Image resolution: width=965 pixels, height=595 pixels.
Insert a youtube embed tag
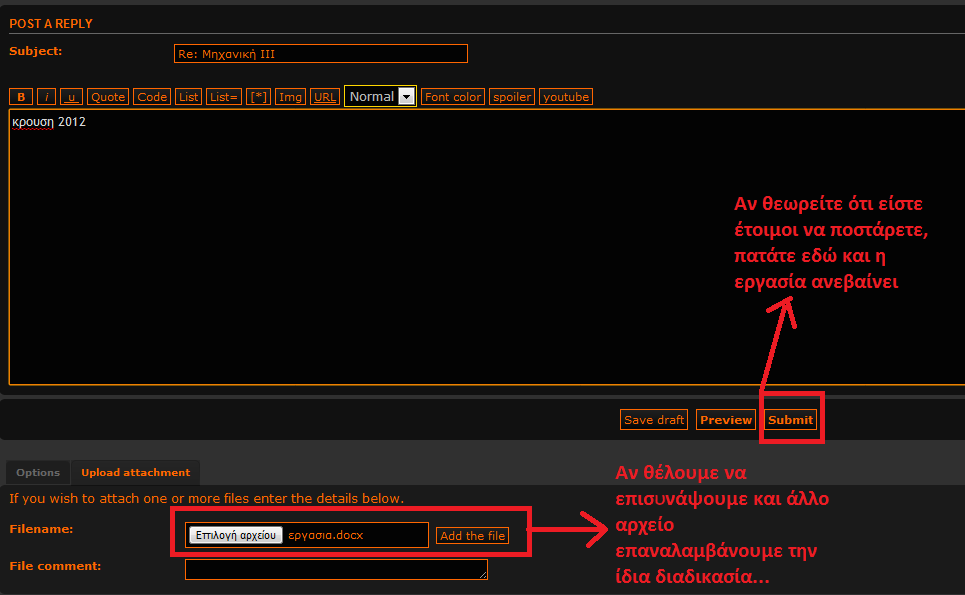[565, 97]
